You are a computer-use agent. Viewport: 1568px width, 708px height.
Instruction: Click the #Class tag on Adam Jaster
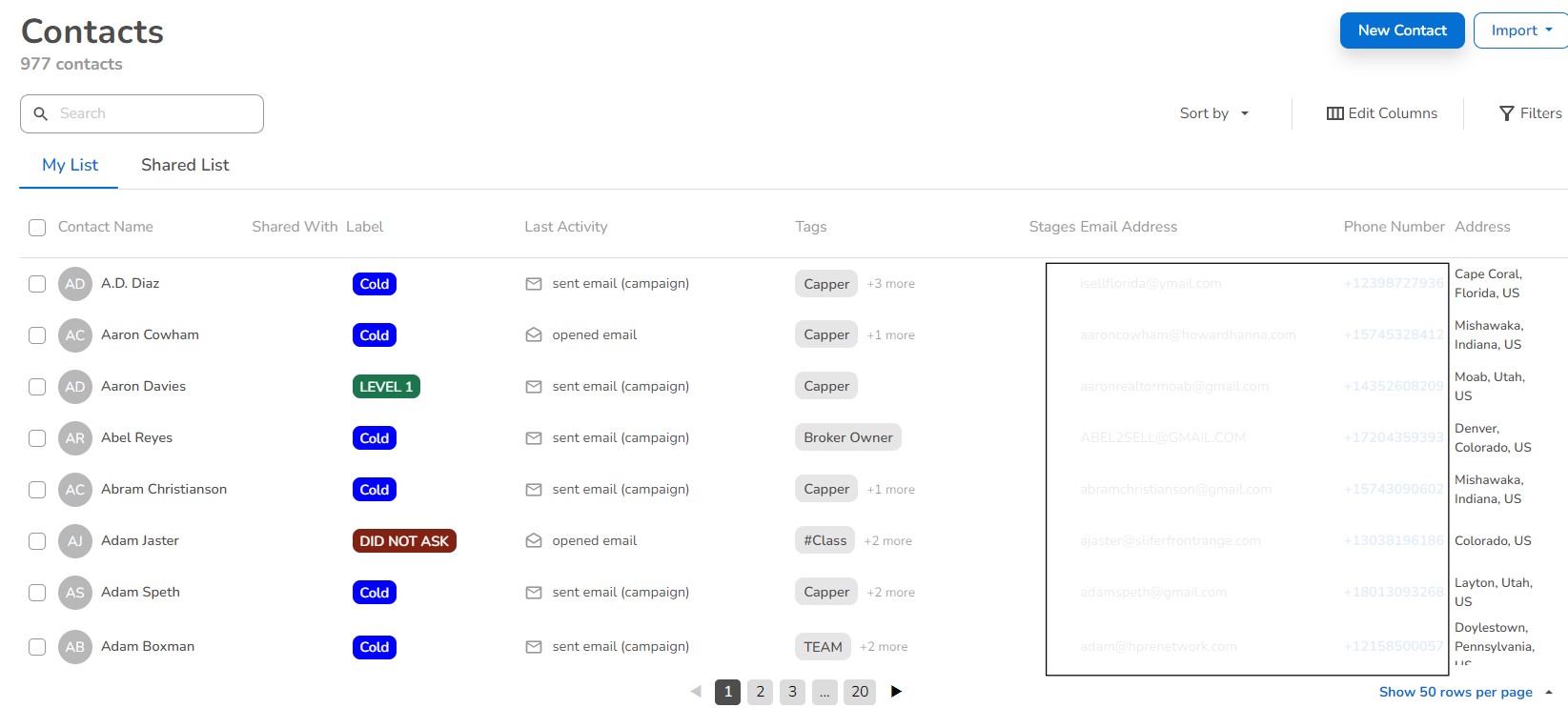(825, 541)
